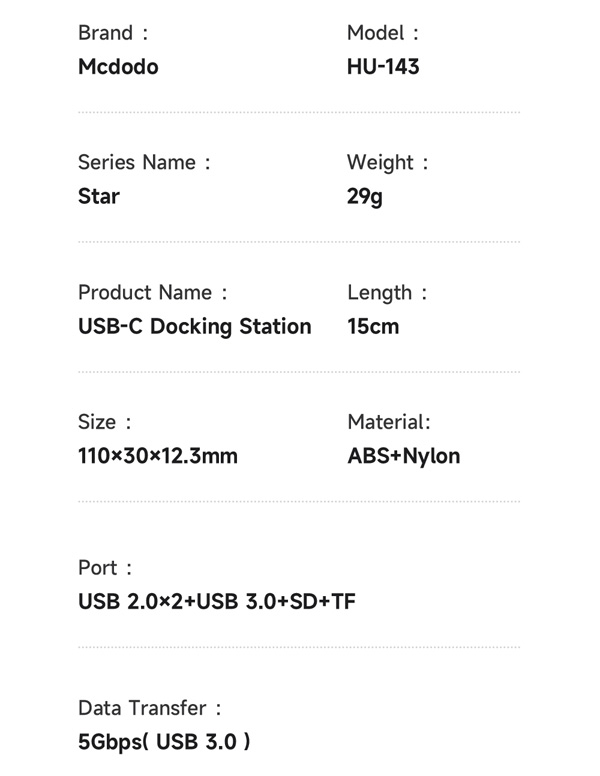600x776 pixels.
Task: Click the "Size" label
Action: click(97, 422)
